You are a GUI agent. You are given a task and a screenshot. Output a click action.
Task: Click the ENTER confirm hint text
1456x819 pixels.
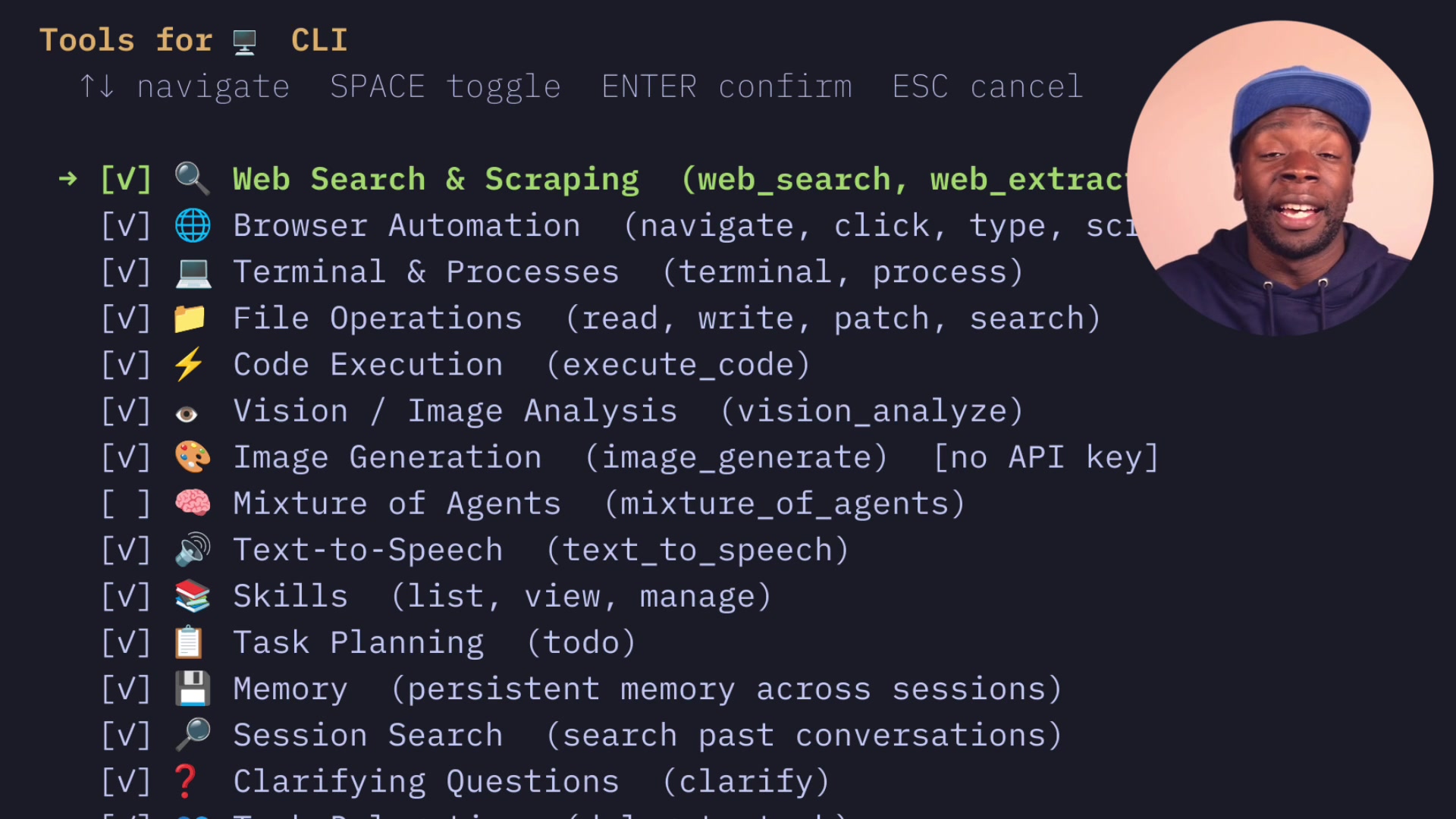coord(726,86)
